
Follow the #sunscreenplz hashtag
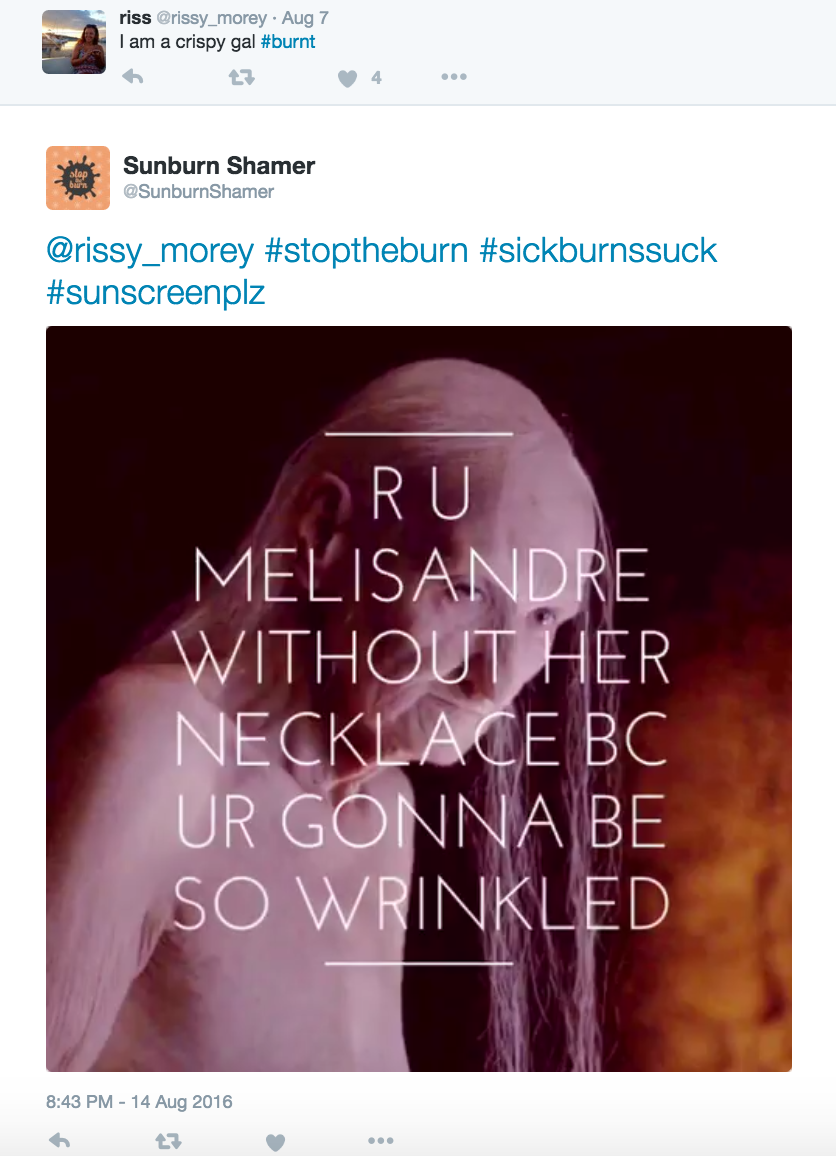tap(156, 293)
